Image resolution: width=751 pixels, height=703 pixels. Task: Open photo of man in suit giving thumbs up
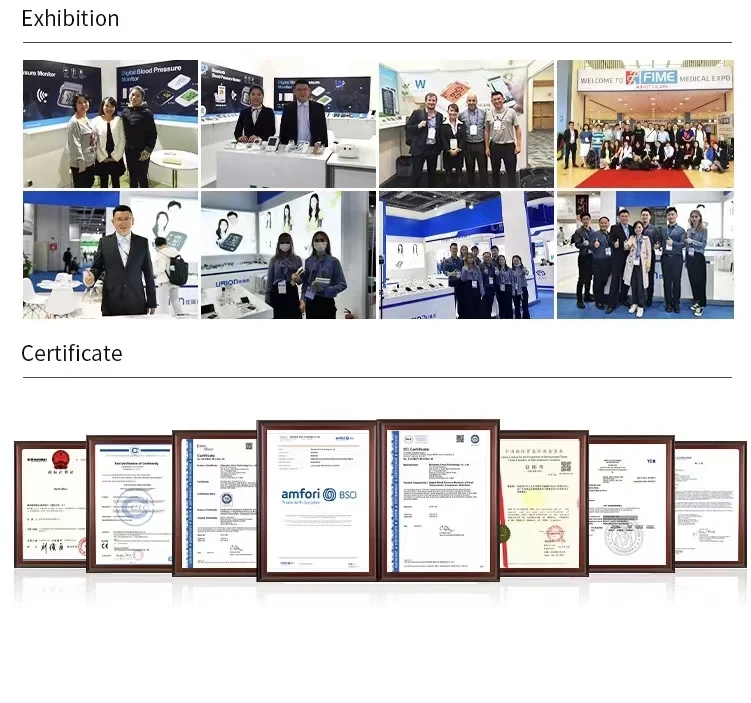(110, 255)
